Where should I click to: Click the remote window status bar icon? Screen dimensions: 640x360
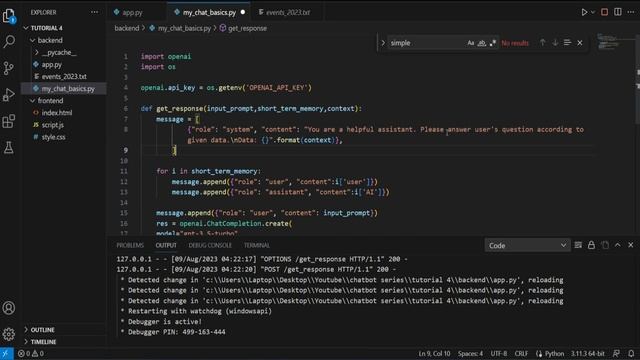(7, 353)
